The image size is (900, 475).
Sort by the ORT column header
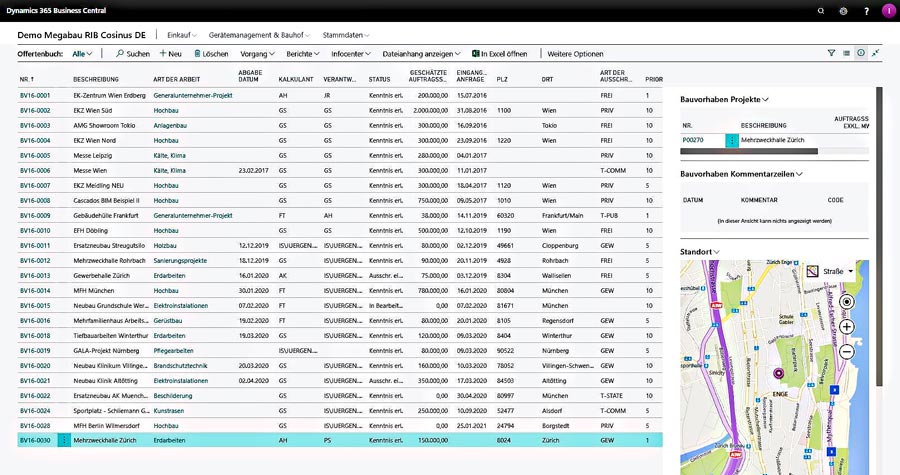coord(547,79)
